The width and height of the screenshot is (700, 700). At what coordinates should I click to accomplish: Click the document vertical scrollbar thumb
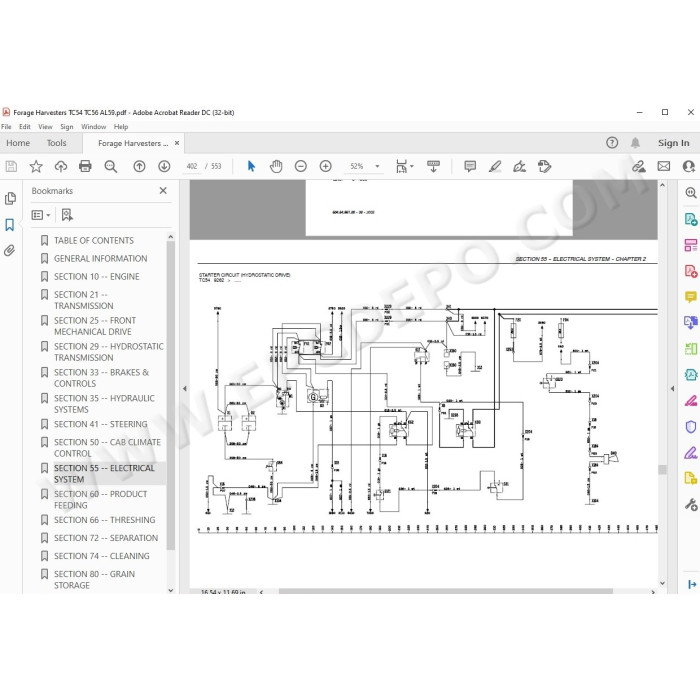tap(662, 469)
